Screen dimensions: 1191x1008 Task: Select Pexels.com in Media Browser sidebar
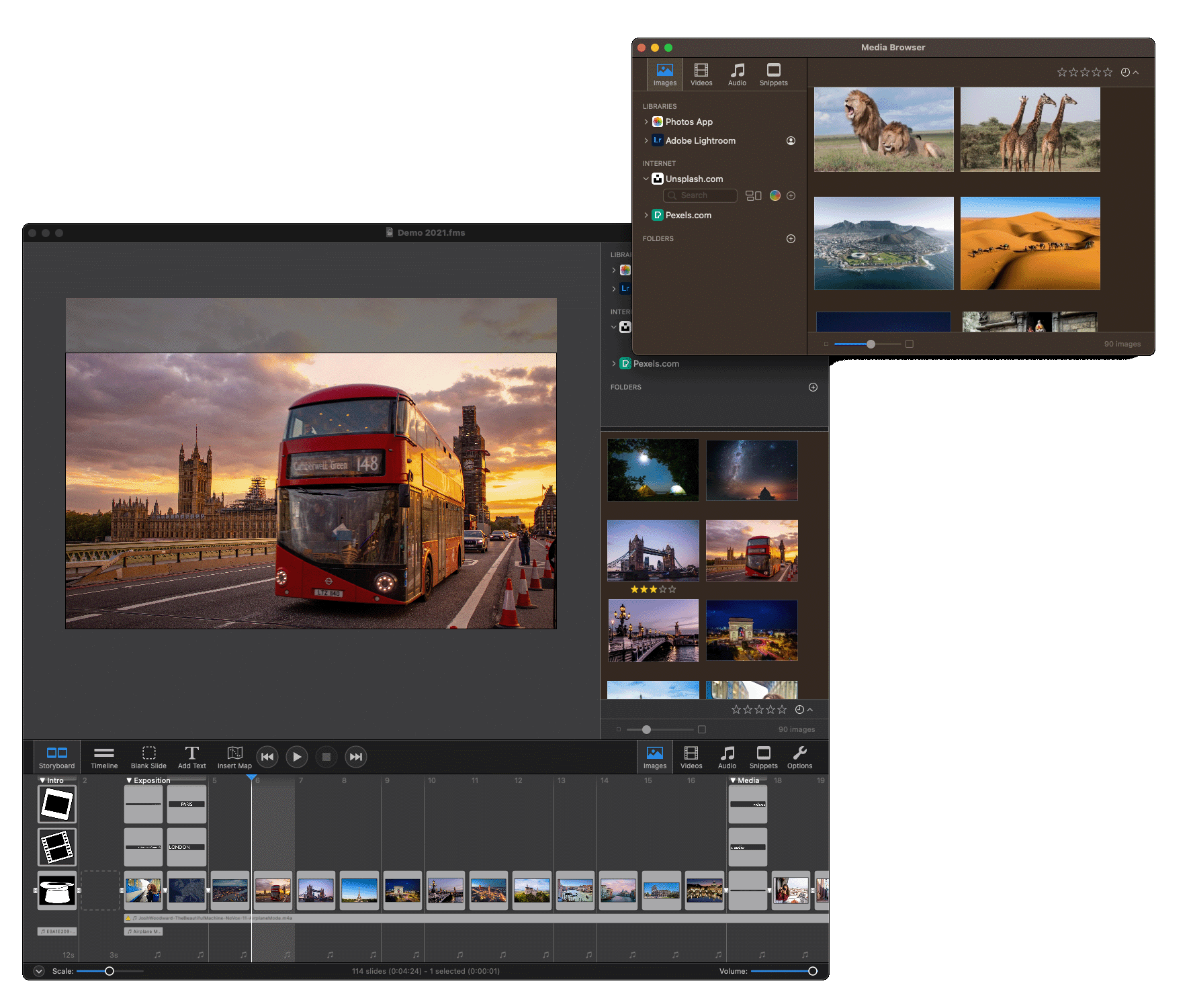[x=688, y=216]
